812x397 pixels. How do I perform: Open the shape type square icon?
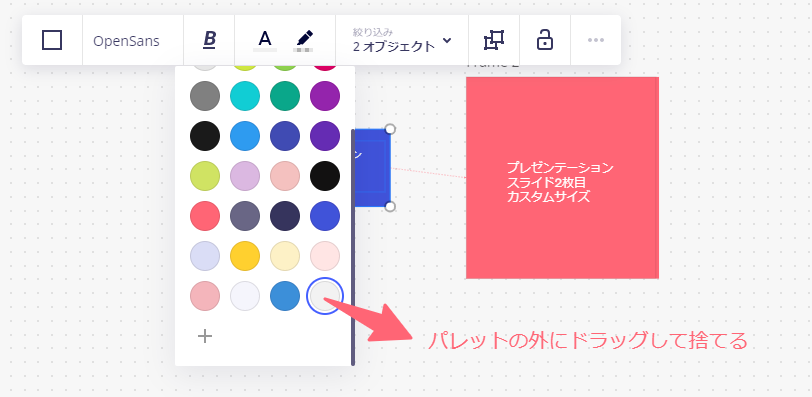pyautogui.click(x=52, y=40)
